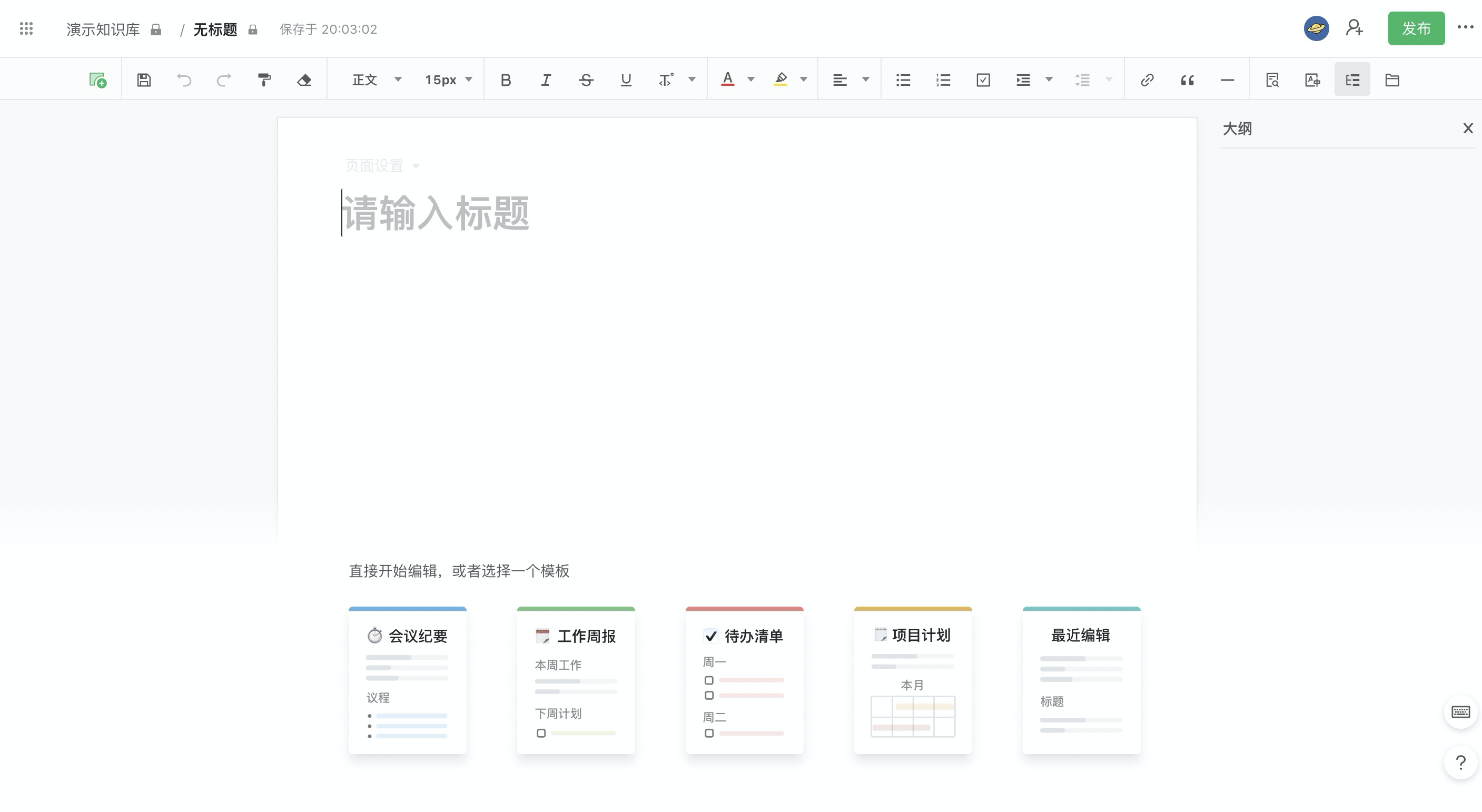Clear formatting with the eraser icon

pos(304,80)
